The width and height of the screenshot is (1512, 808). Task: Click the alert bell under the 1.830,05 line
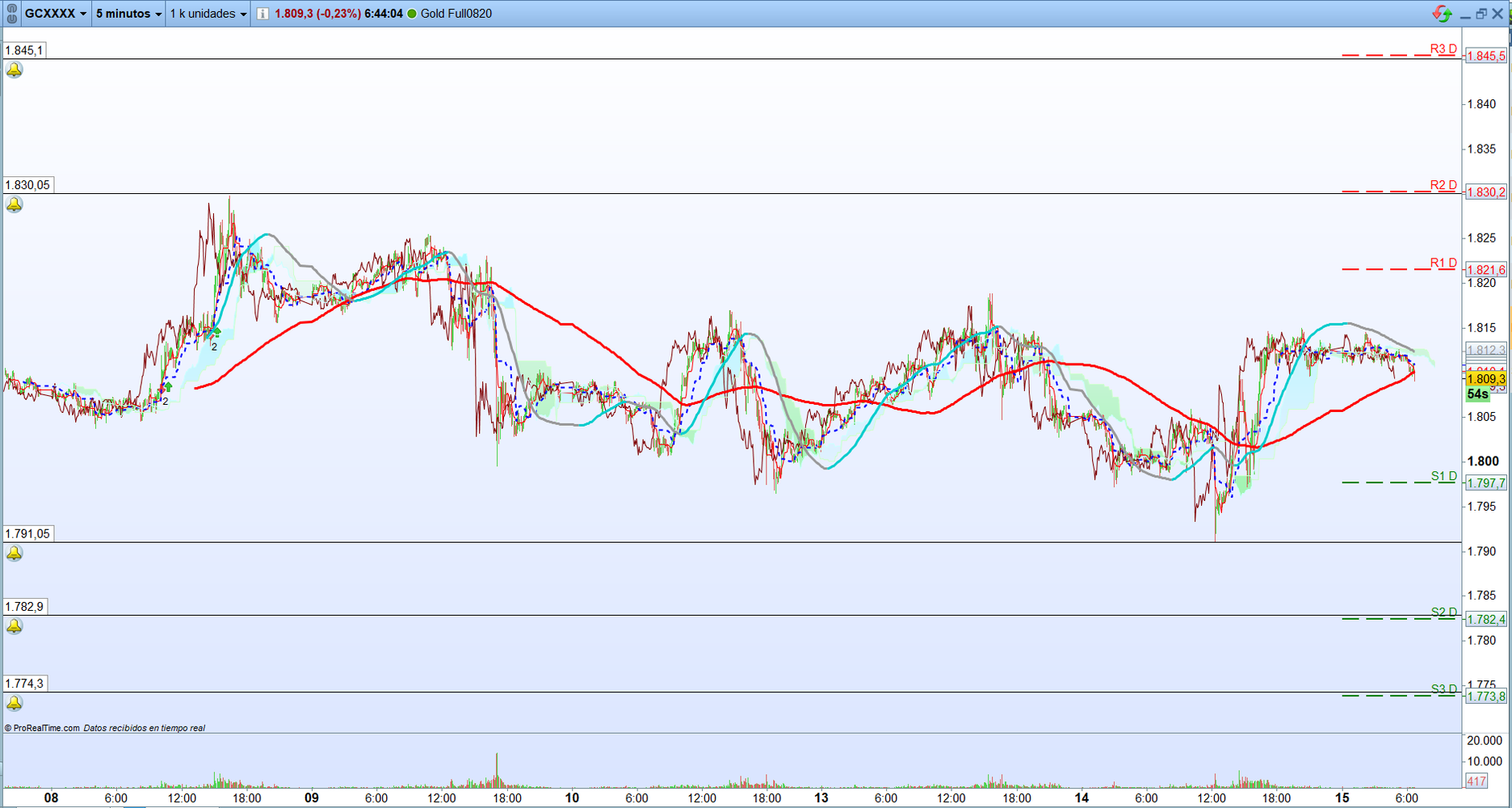tap(15, 204)
